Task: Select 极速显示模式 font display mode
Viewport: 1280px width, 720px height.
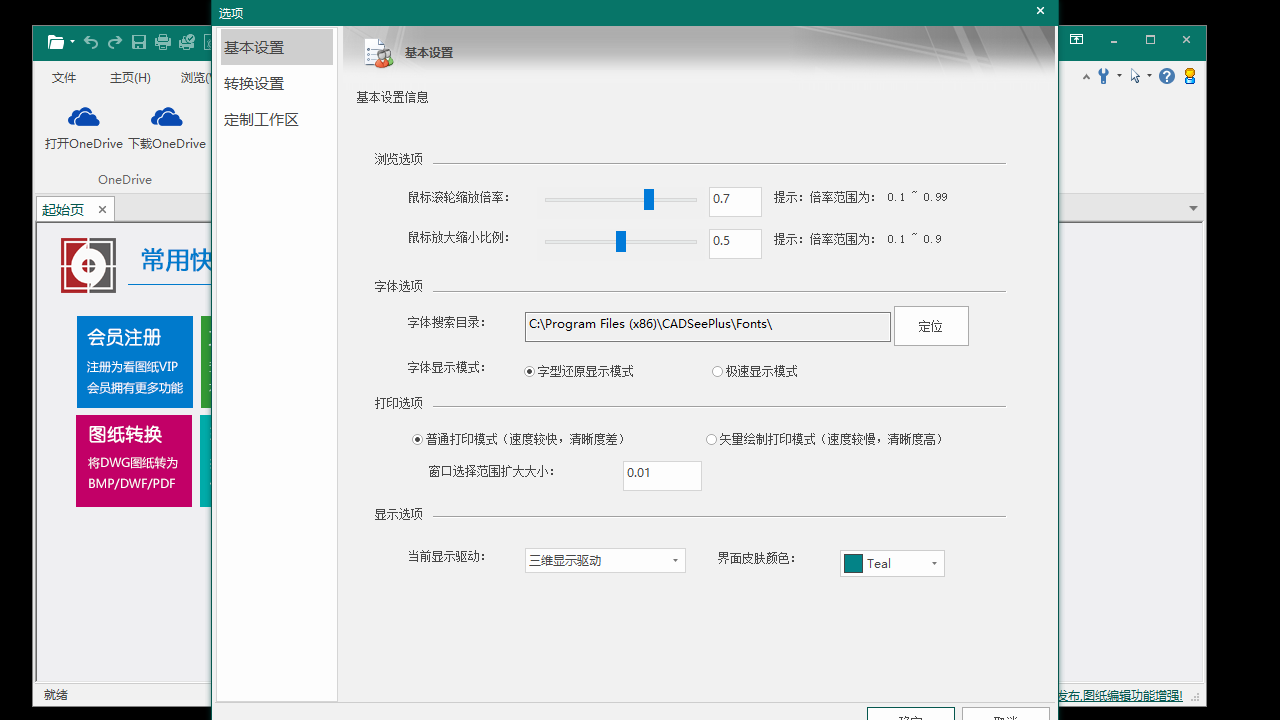Action: pyautogui.click(x=717, y=370)
